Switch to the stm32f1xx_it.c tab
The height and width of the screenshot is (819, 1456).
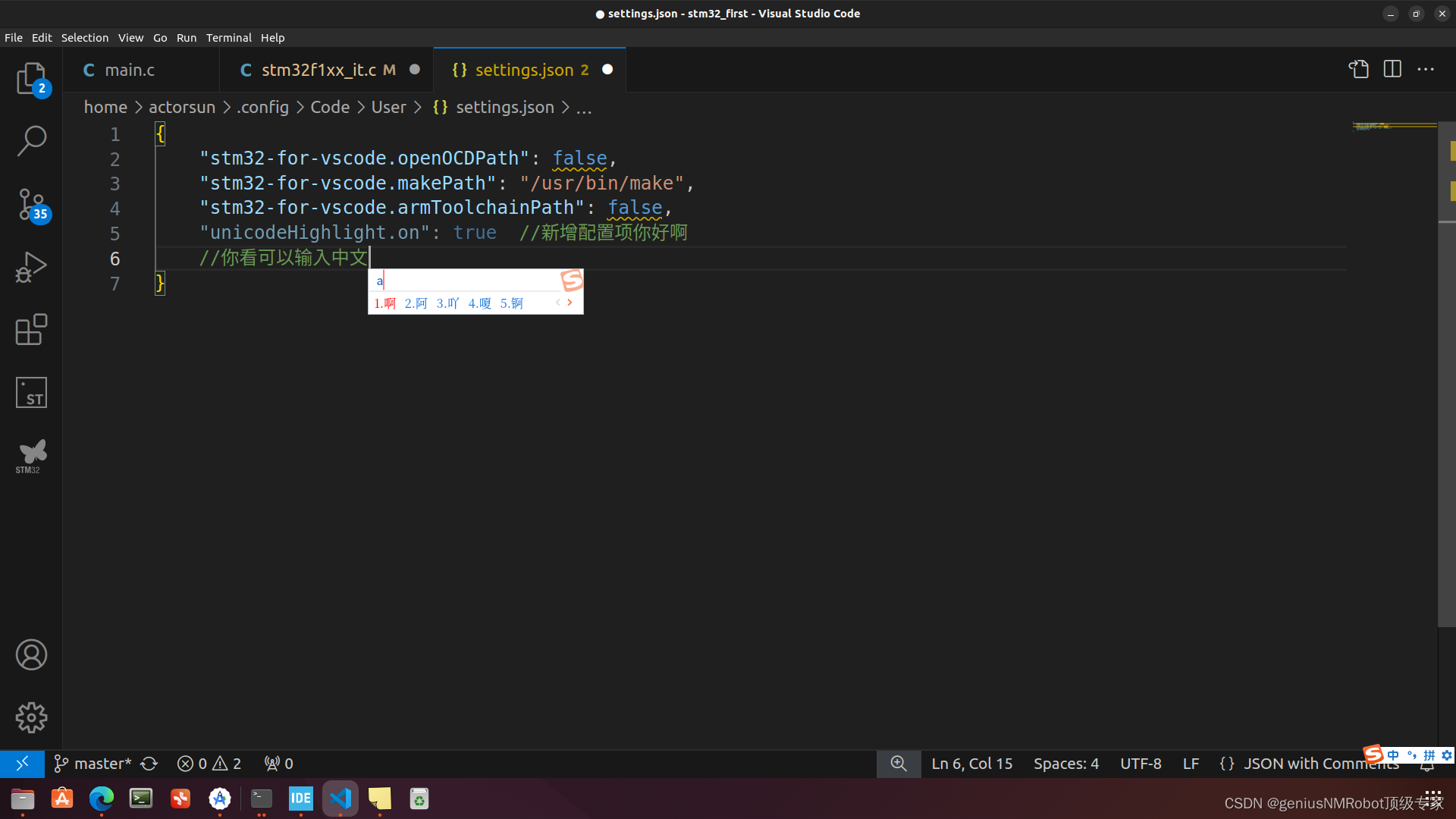point(319,69)
